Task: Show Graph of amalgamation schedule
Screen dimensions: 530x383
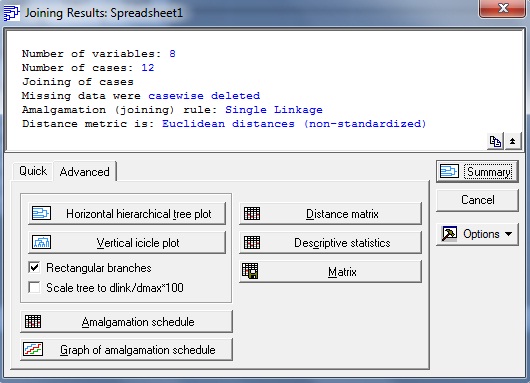Action: (x=126, y=350)
